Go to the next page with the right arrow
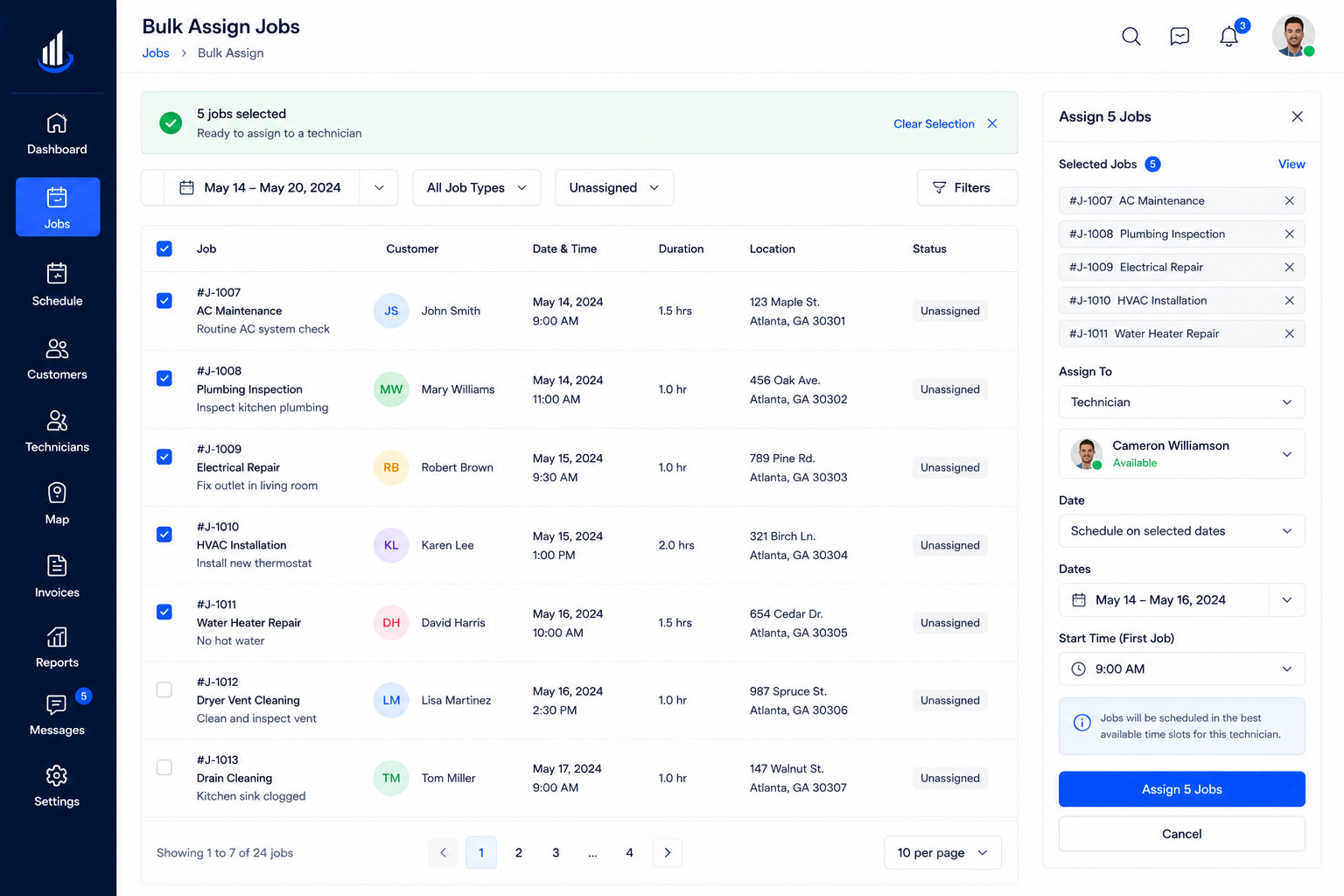The width and height of the screenshot is (1344, 896). [x=668, y=852]
